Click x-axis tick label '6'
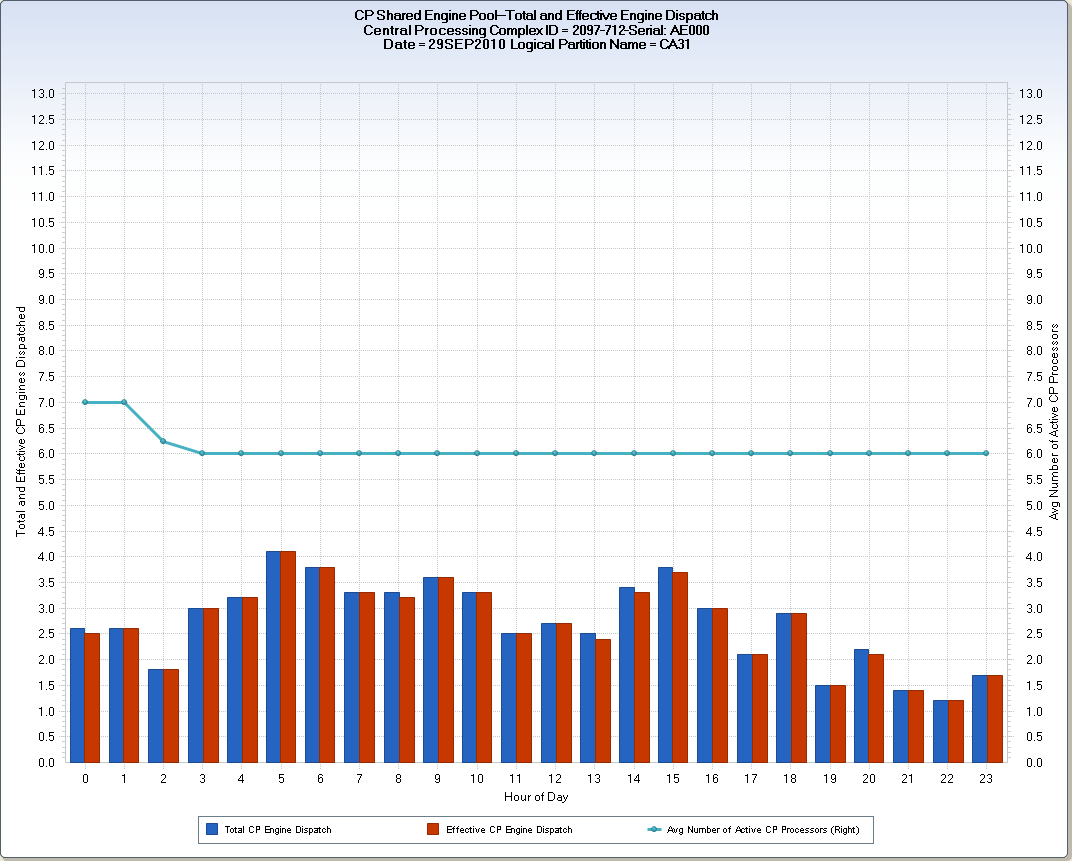Viewport: 1072px width, 861px height. click(320, 779)
